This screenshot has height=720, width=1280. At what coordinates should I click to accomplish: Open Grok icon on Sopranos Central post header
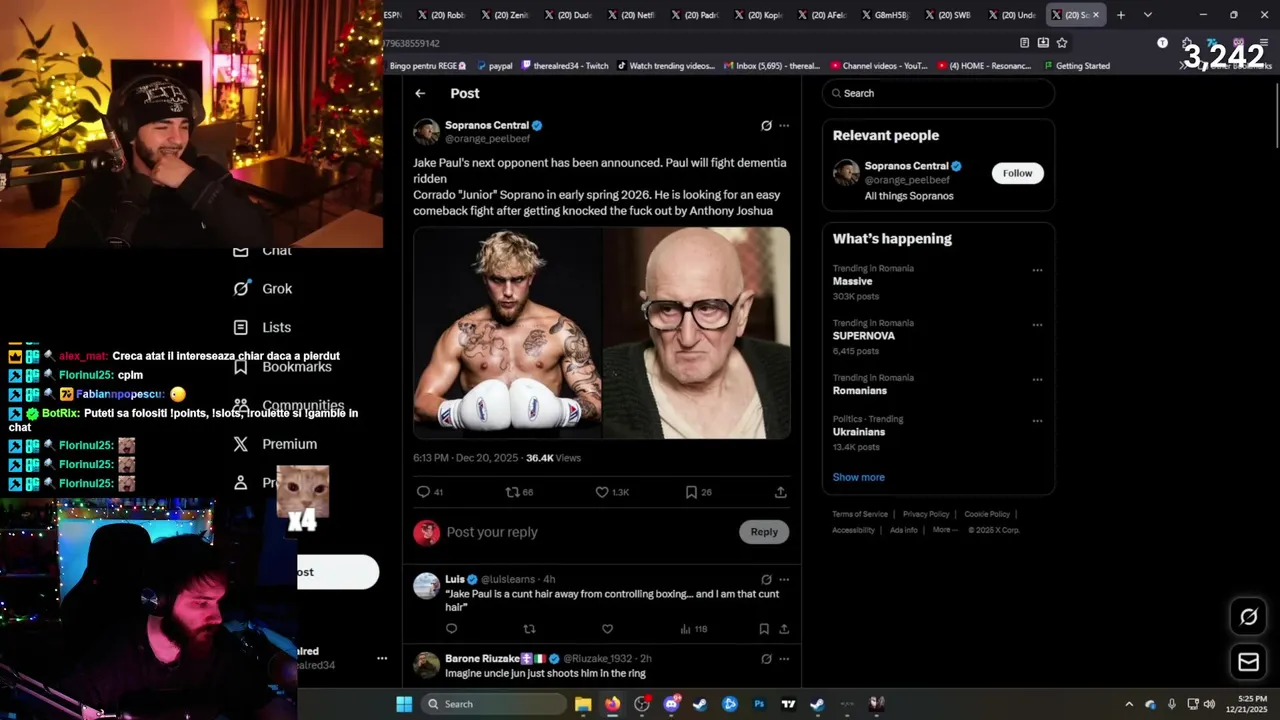click(x=766, y=126)
